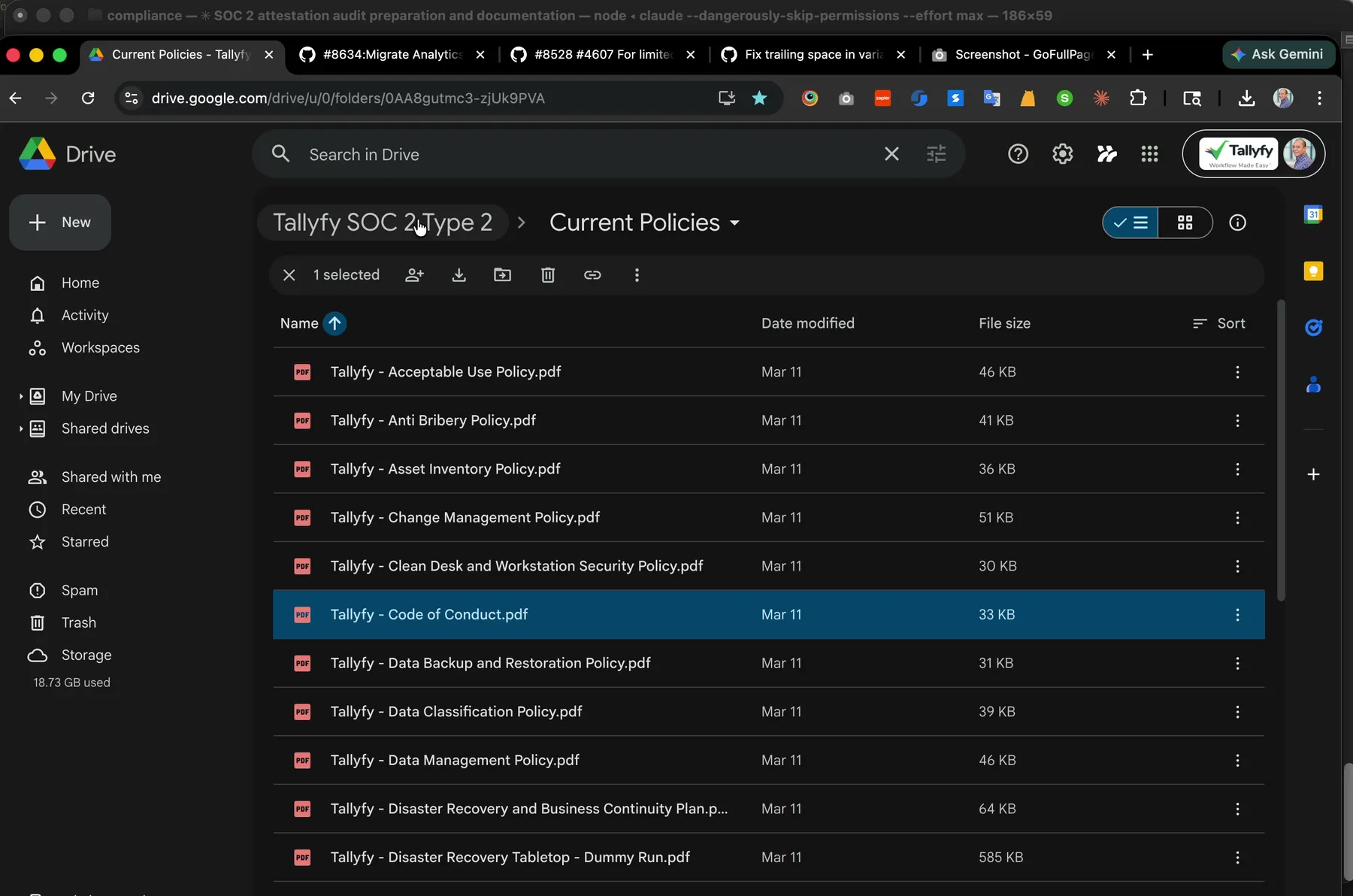Open more options for Data Classification Policy.pdf
The width and height of the screenshot is (1353, 896).
[x=1237, y=712]
